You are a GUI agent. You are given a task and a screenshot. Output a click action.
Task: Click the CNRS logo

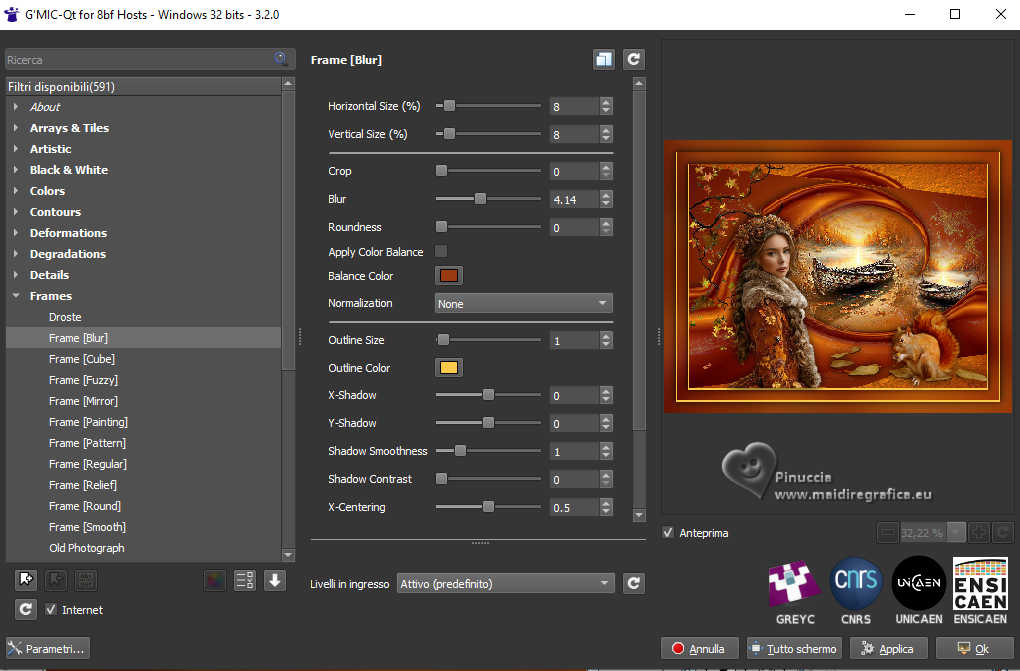(855, 591)
